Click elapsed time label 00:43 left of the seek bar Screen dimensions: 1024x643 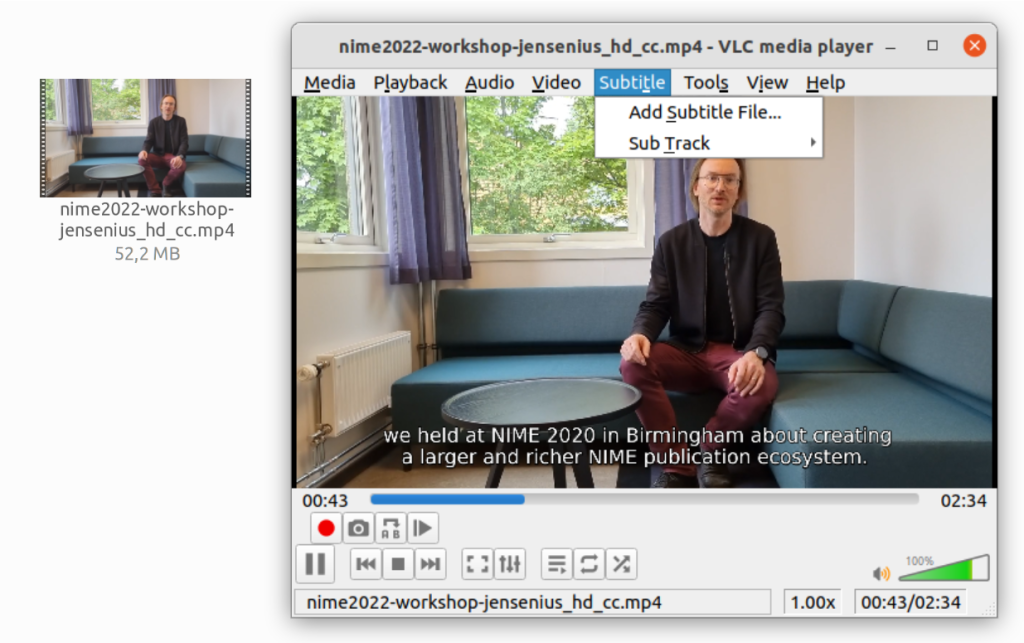pos(325,501)
